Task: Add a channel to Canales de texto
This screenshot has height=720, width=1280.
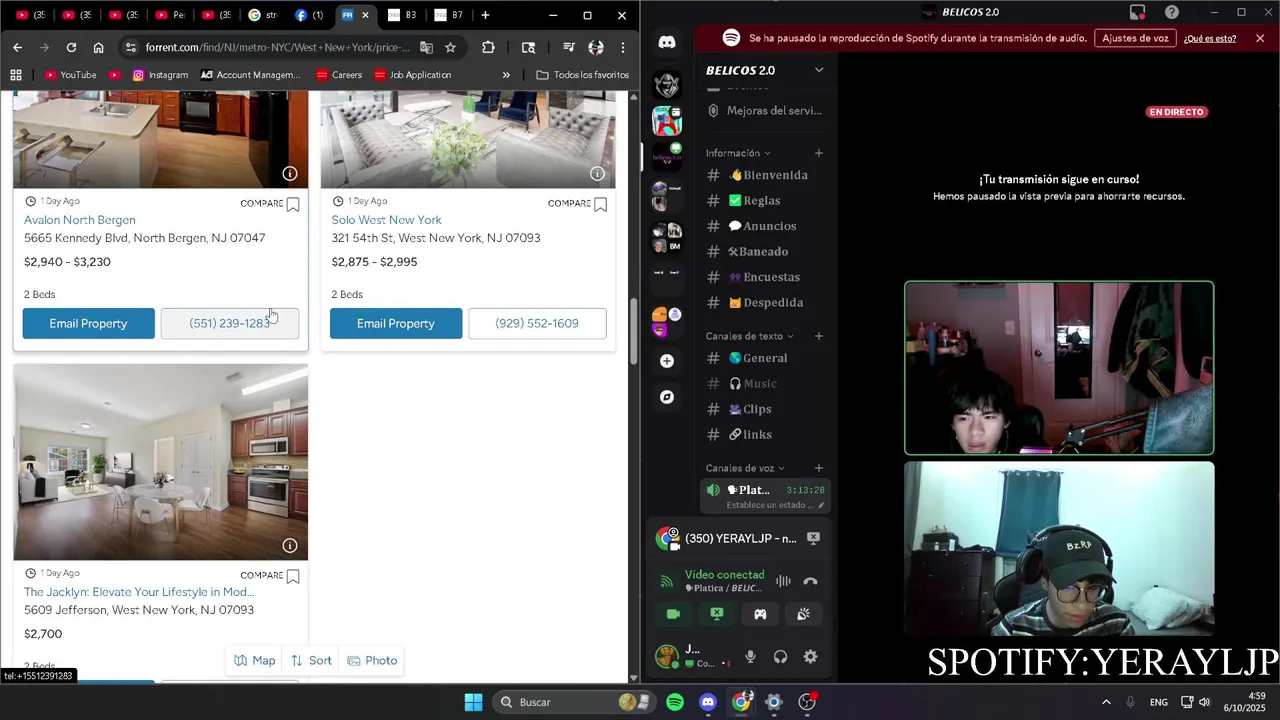Action: click(819, 336)
